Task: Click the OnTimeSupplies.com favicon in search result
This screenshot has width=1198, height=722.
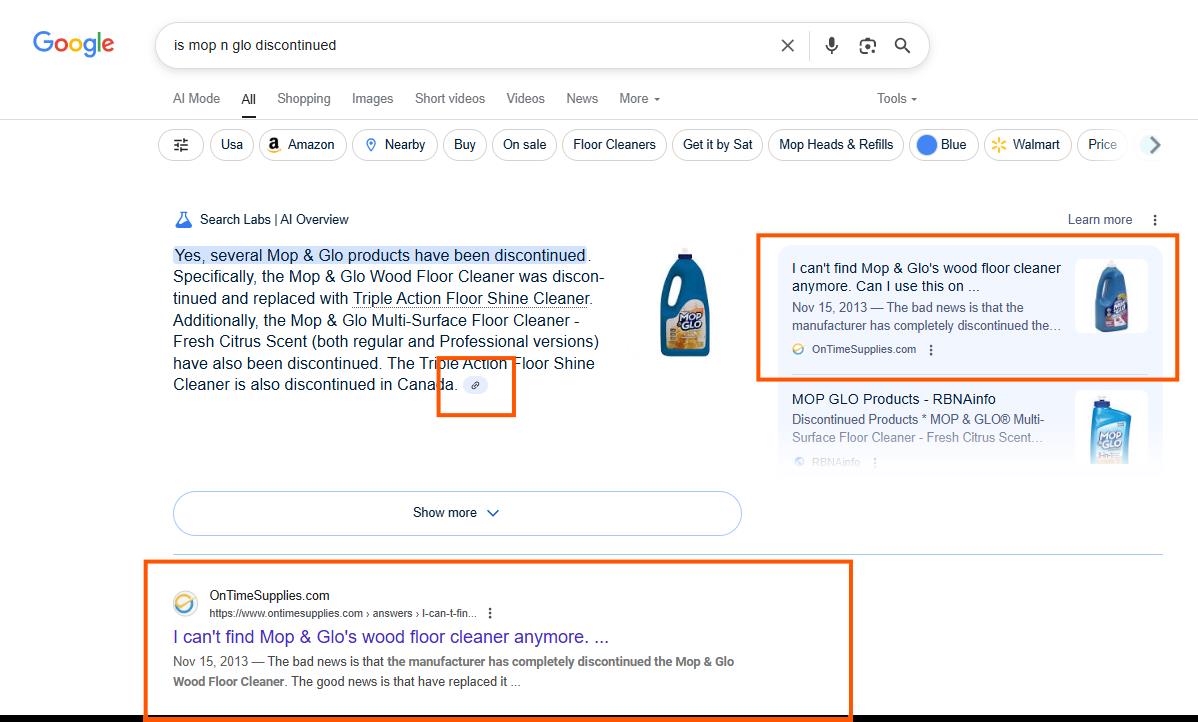Action: pos(185,604)
